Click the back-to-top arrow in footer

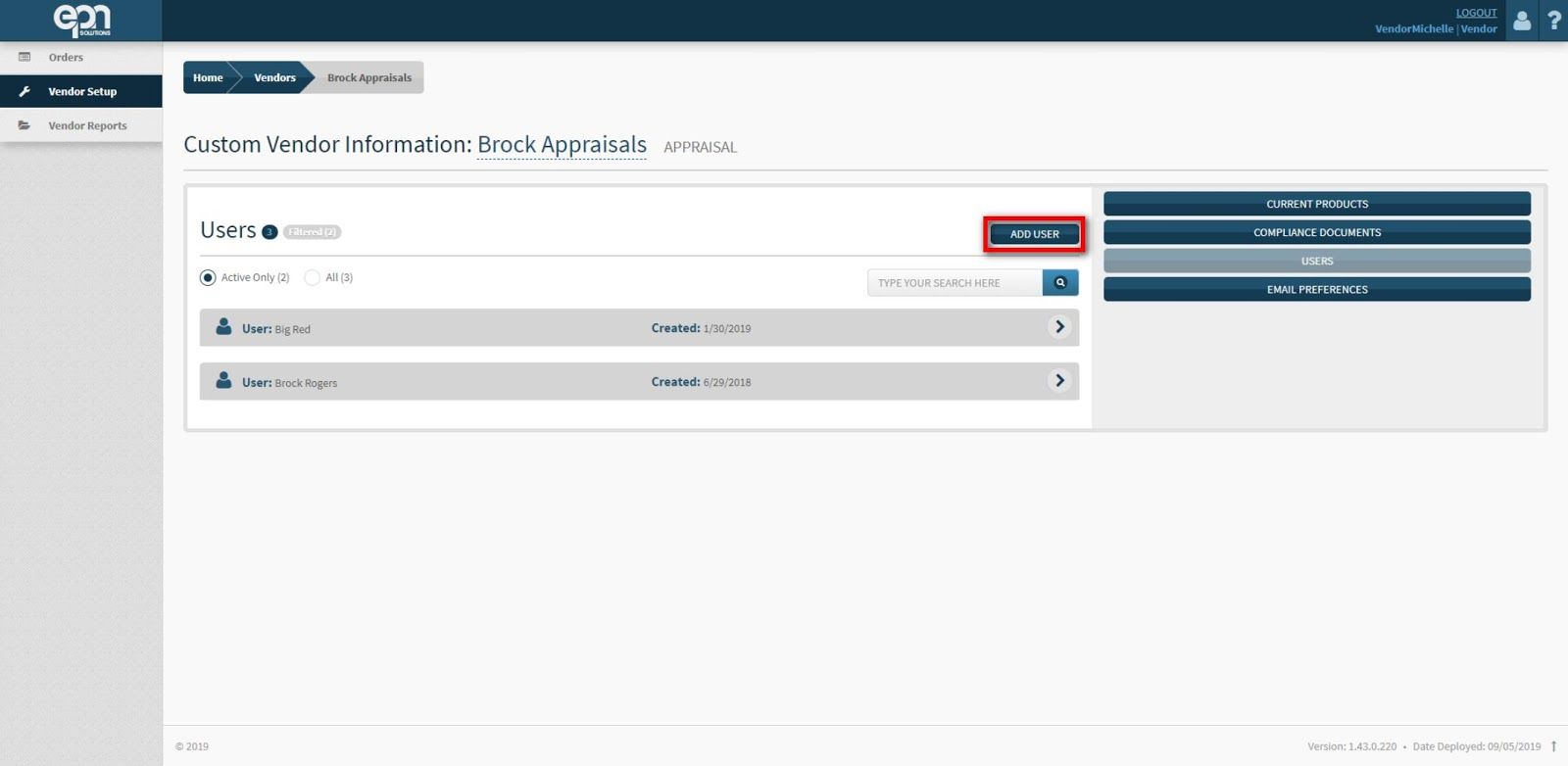click(1554, 746)
